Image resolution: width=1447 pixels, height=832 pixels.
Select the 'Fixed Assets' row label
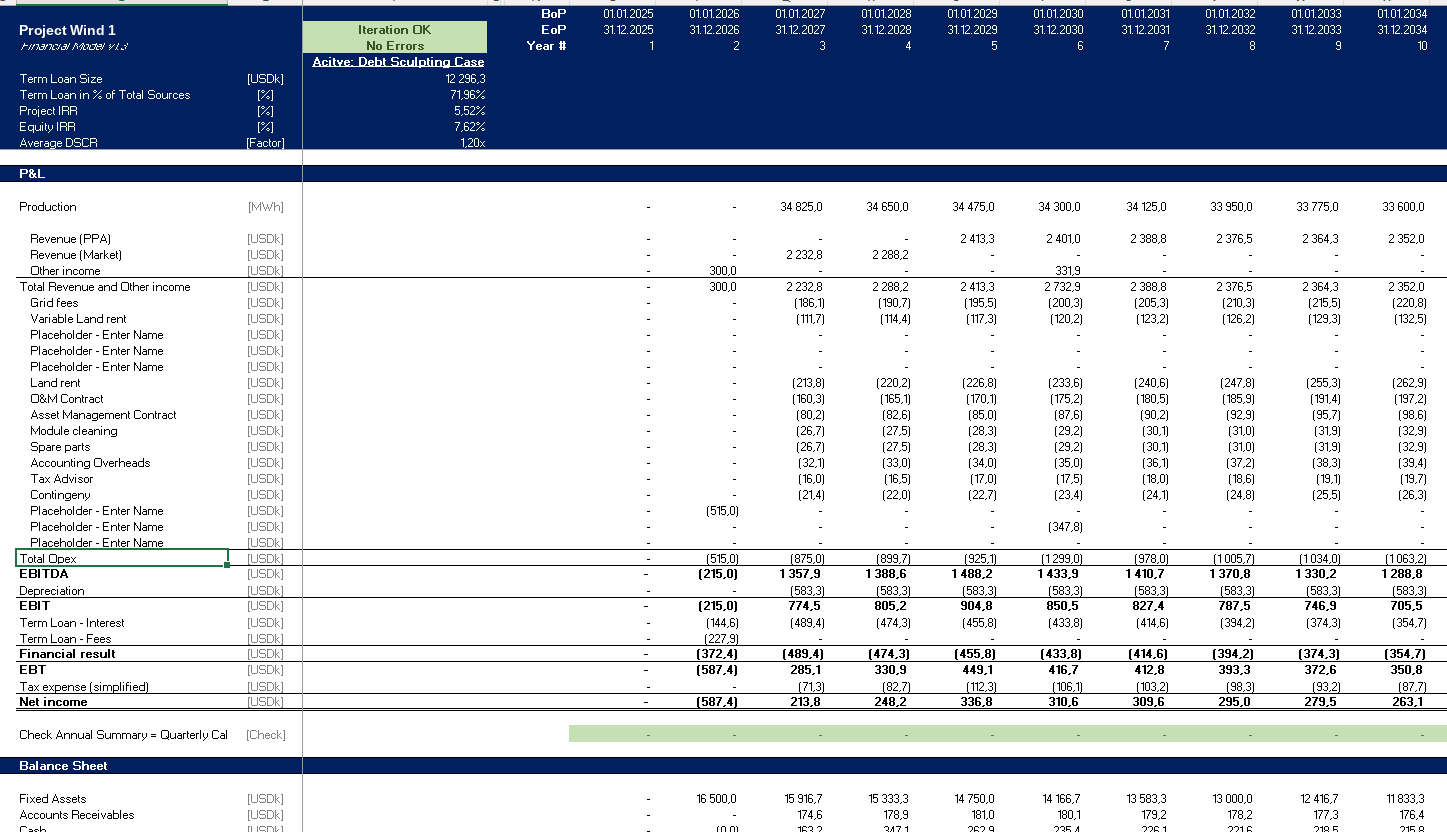click(53, 799)
